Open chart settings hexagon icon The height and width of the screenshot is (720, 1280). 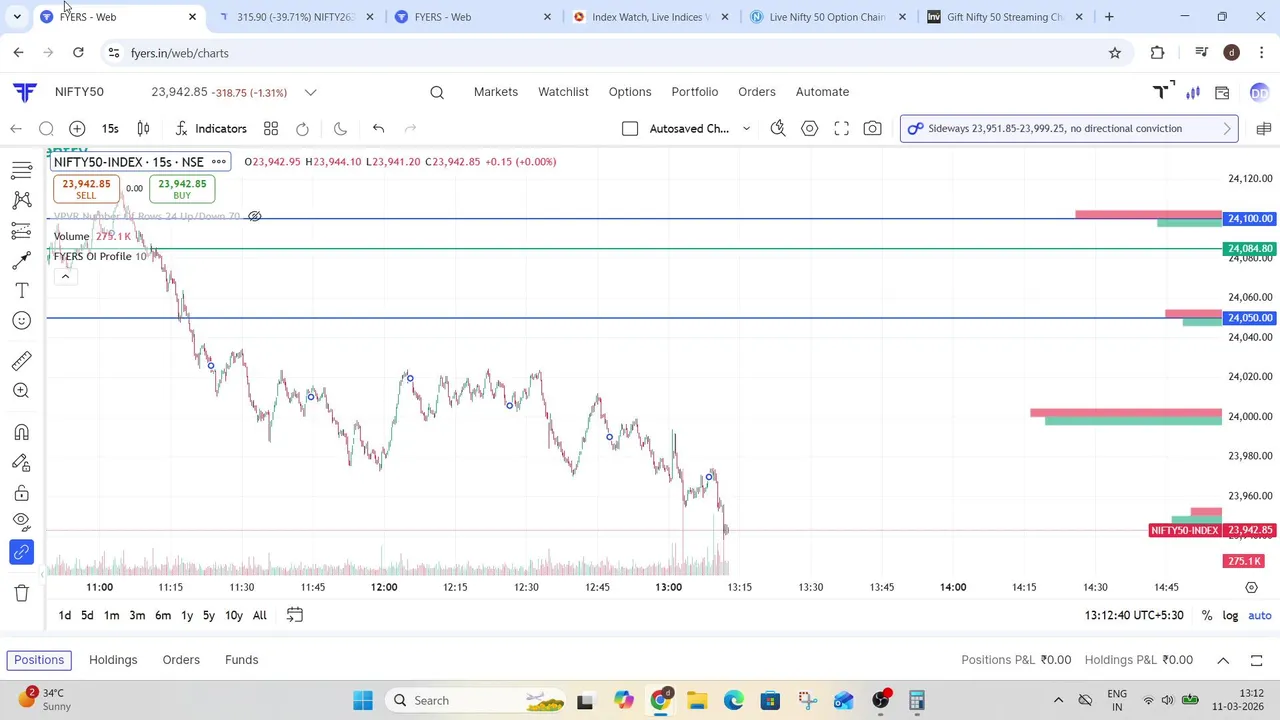[x=810, y=128]
